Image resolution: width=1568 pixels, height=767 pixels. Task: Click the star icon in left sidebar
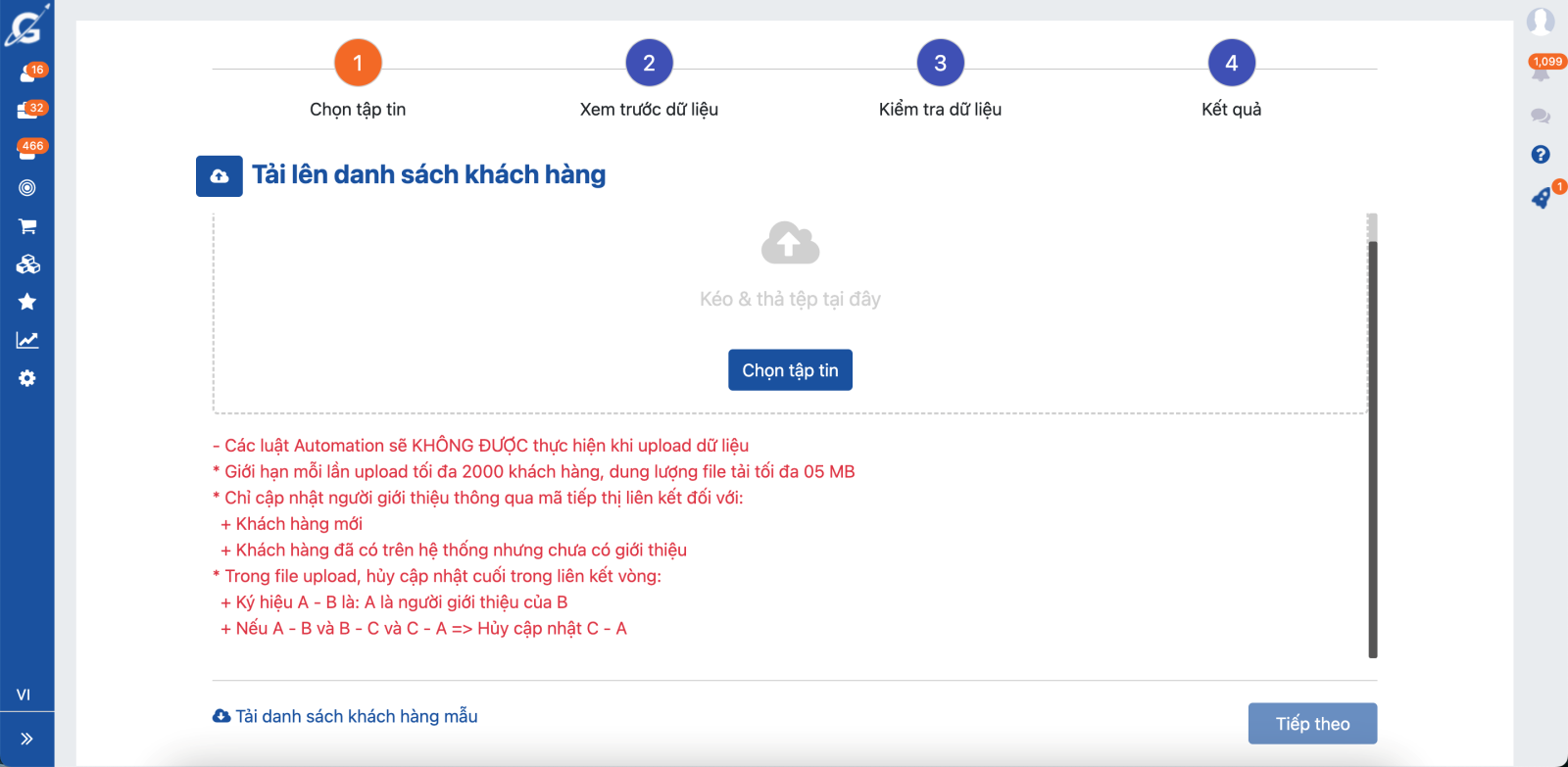click(27, 302)
